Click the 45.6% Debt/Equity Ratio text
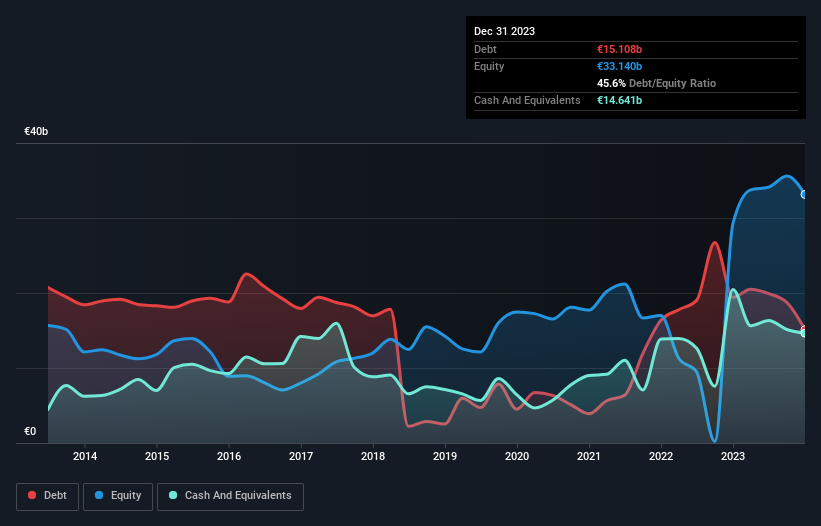821x526 pixels. coord(657,83)
